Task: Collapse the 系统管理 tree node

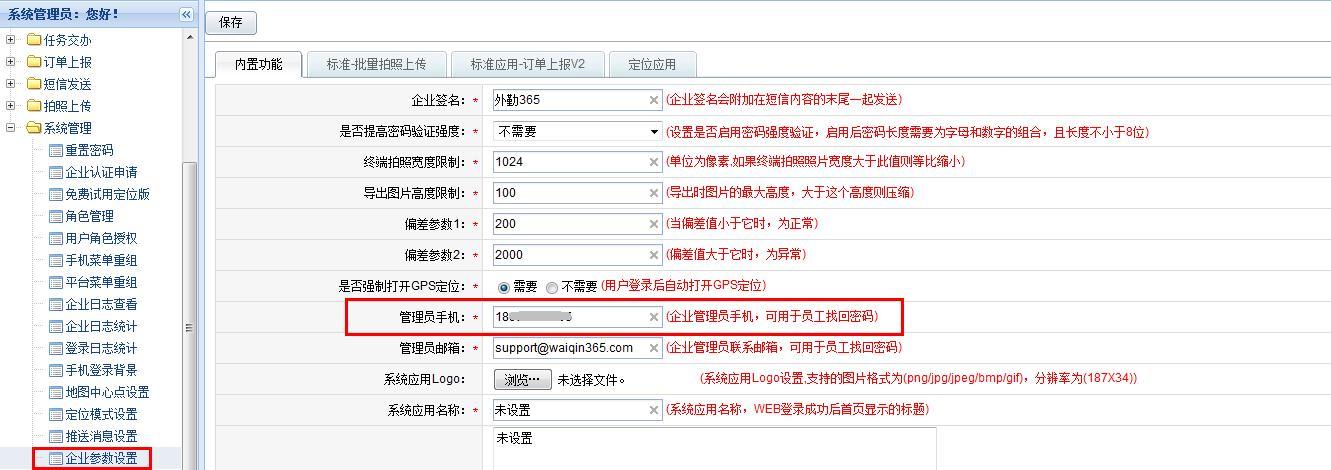Action: (11, 128)
